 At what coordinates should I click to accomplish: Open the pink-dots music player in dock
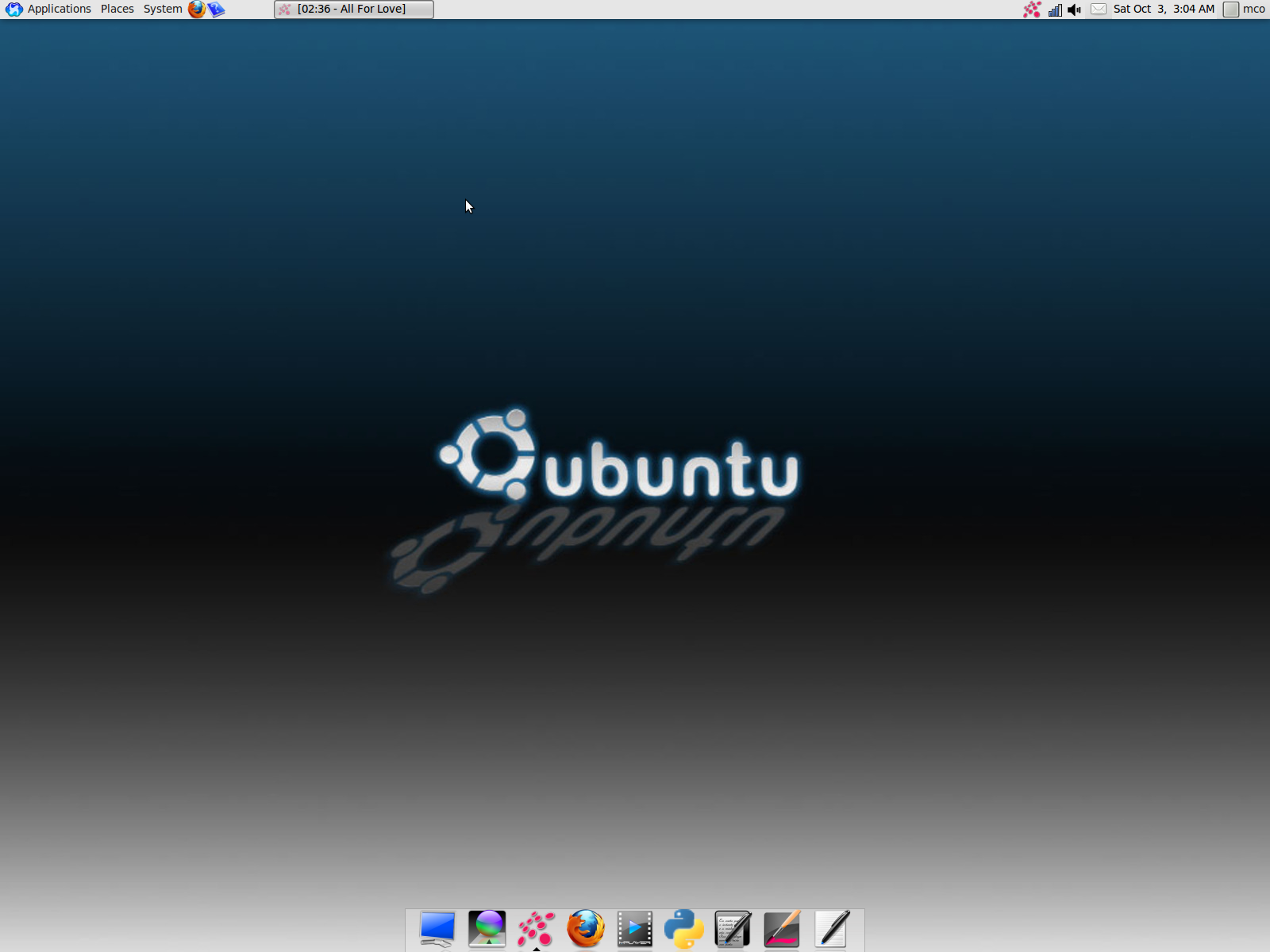[536, 929]
